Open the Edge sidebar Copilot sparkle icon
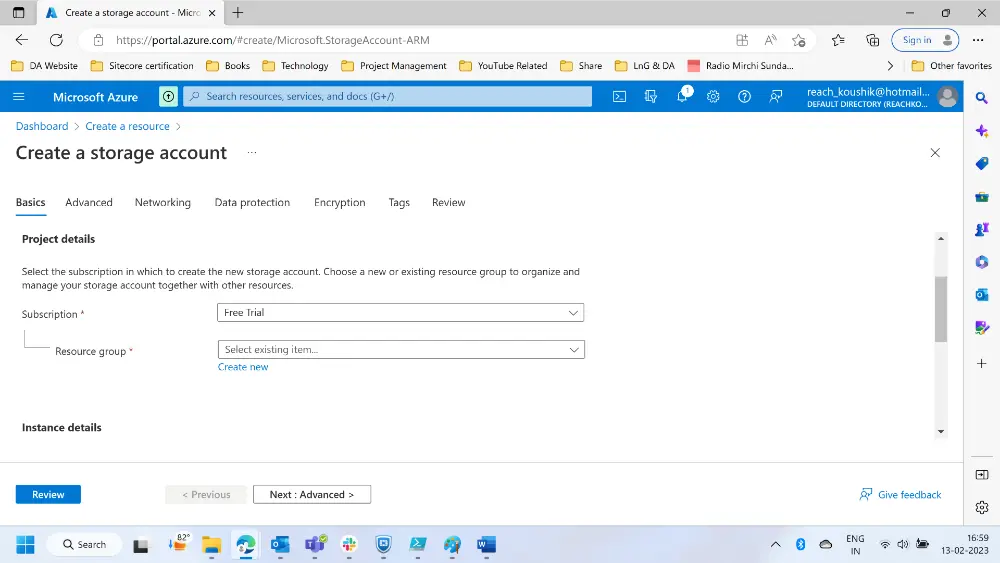1000x563 pixels. [982, 131]
